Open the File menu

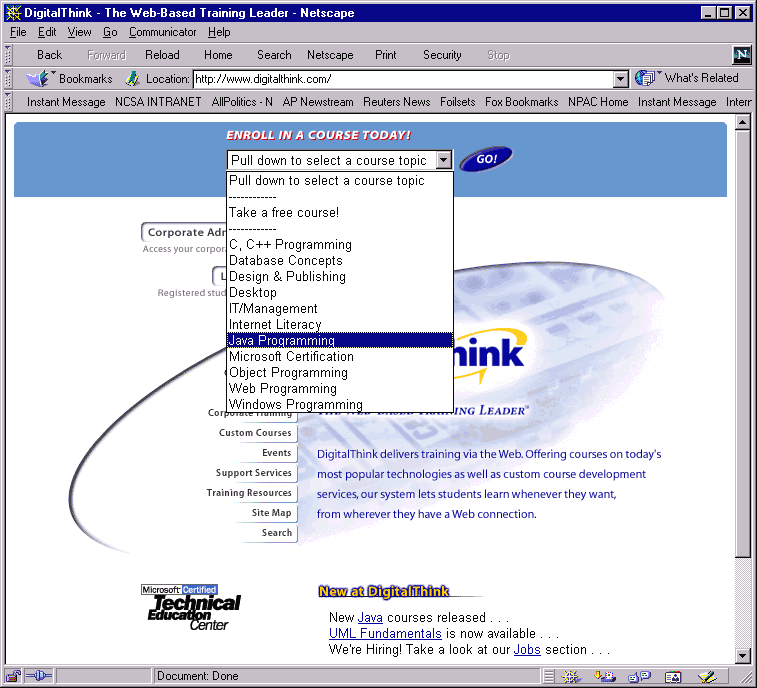coord(18,32)
